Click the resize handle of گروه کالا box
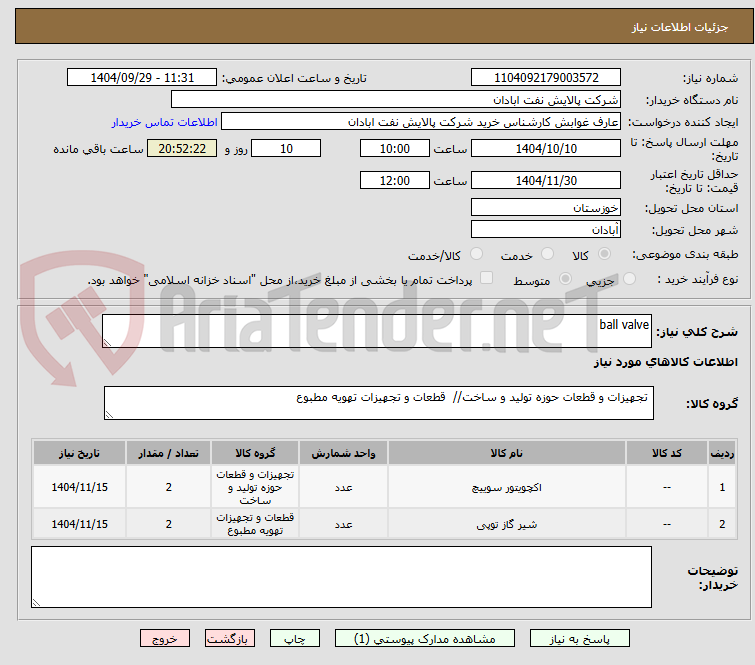This screenshot has width=755, height=665. pyautogui.click(x=109, y=415)
